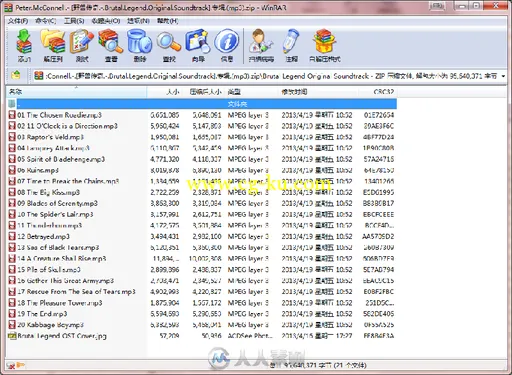Start the virus scan (扫描病毒) tool
The image size is (512, 375).
[x=261, y=45]
